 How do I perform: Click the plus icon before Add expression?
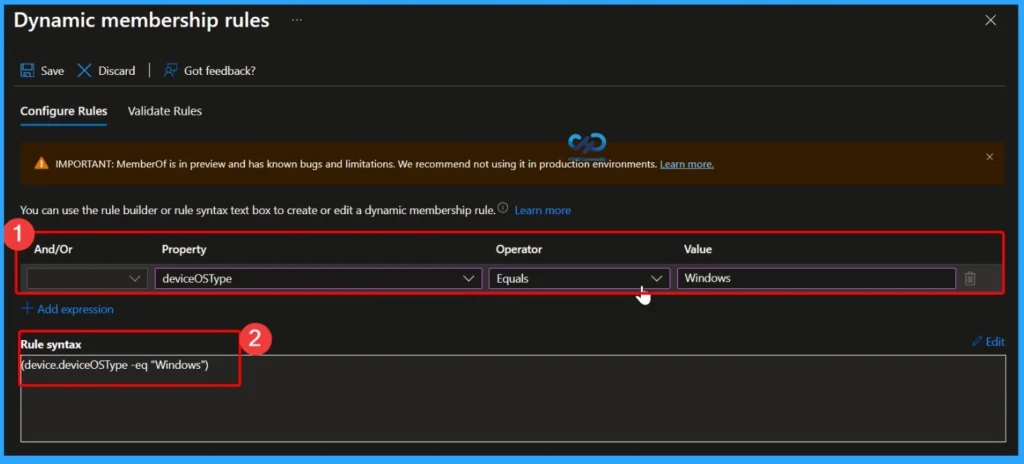(27, 308)
